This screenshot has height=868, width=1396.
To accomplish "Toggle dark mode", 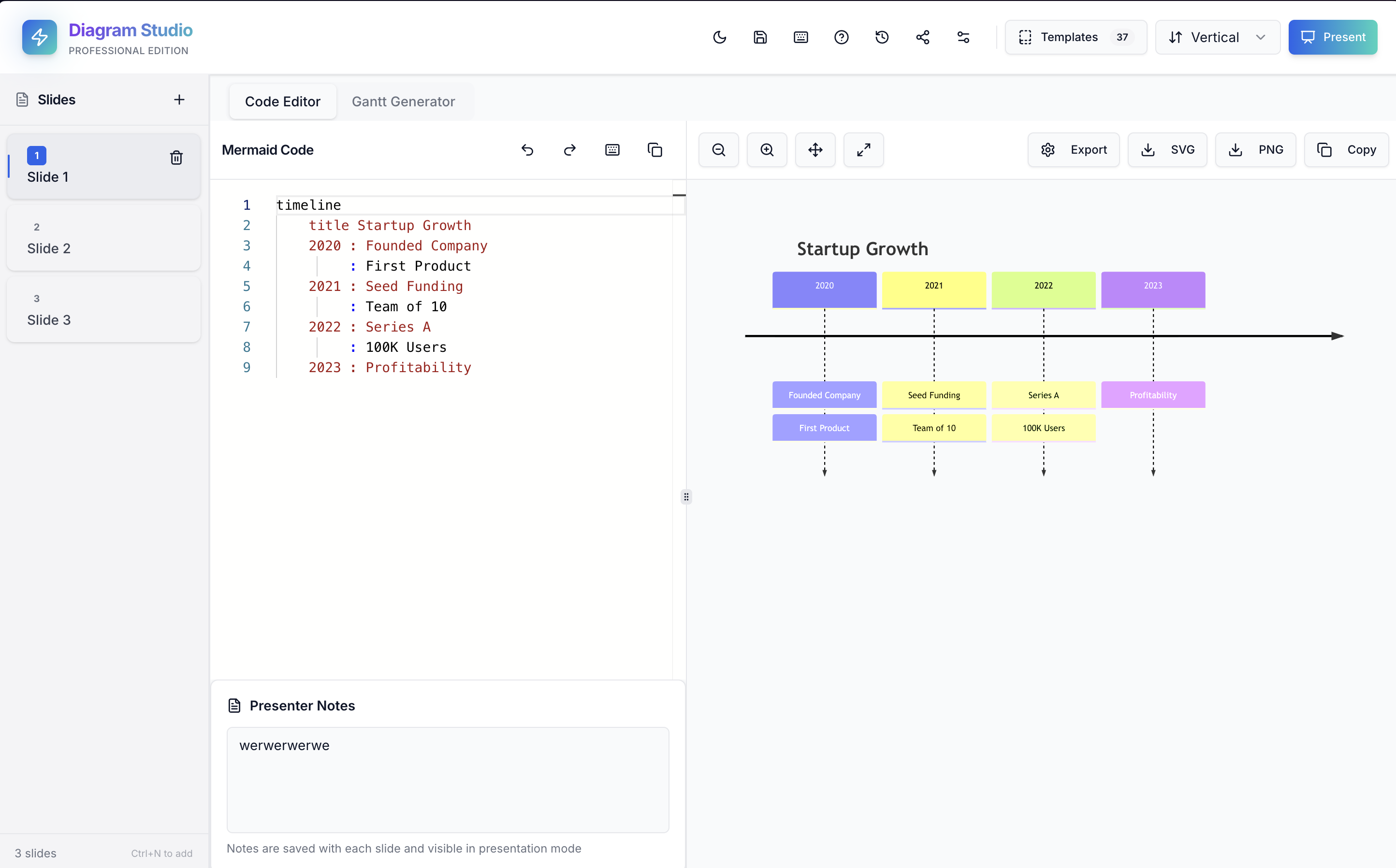I will click(719, 37).
